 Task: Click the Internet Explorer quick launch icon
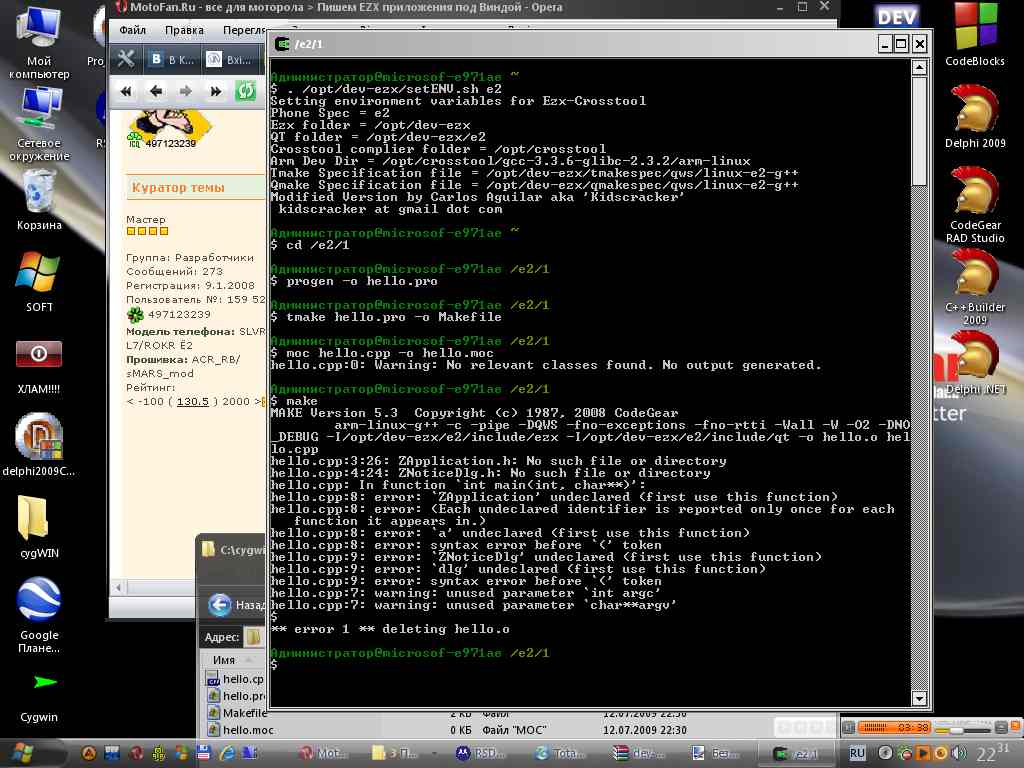pos(227,753)
